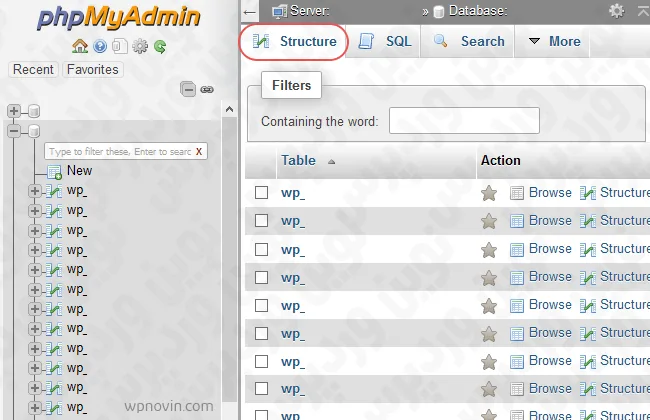This screenshot has height=420, width=650.
Task: Click the Server icon in breadcrumb
Action: [279, 12]
